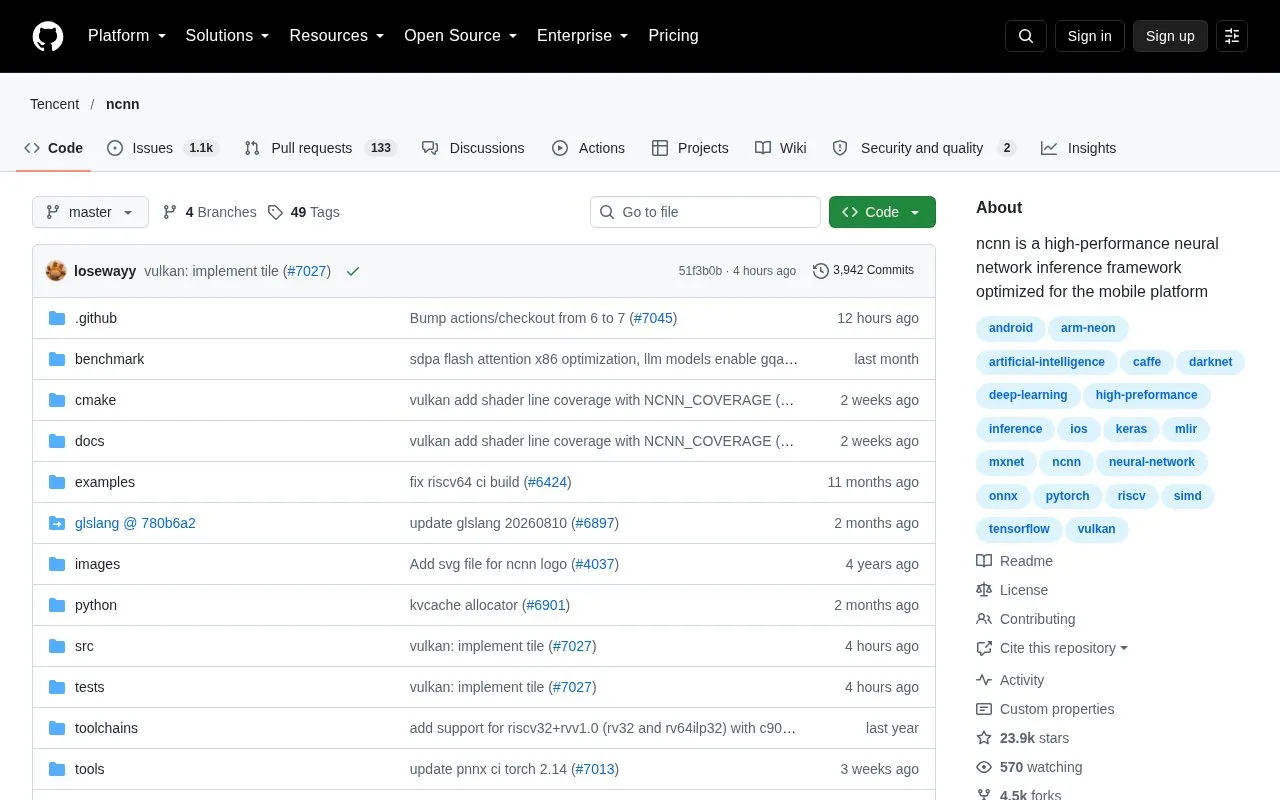Open the #7027 pull request link in latest commit
Screen dimensions: 1280x800
(x=307, y=271)
